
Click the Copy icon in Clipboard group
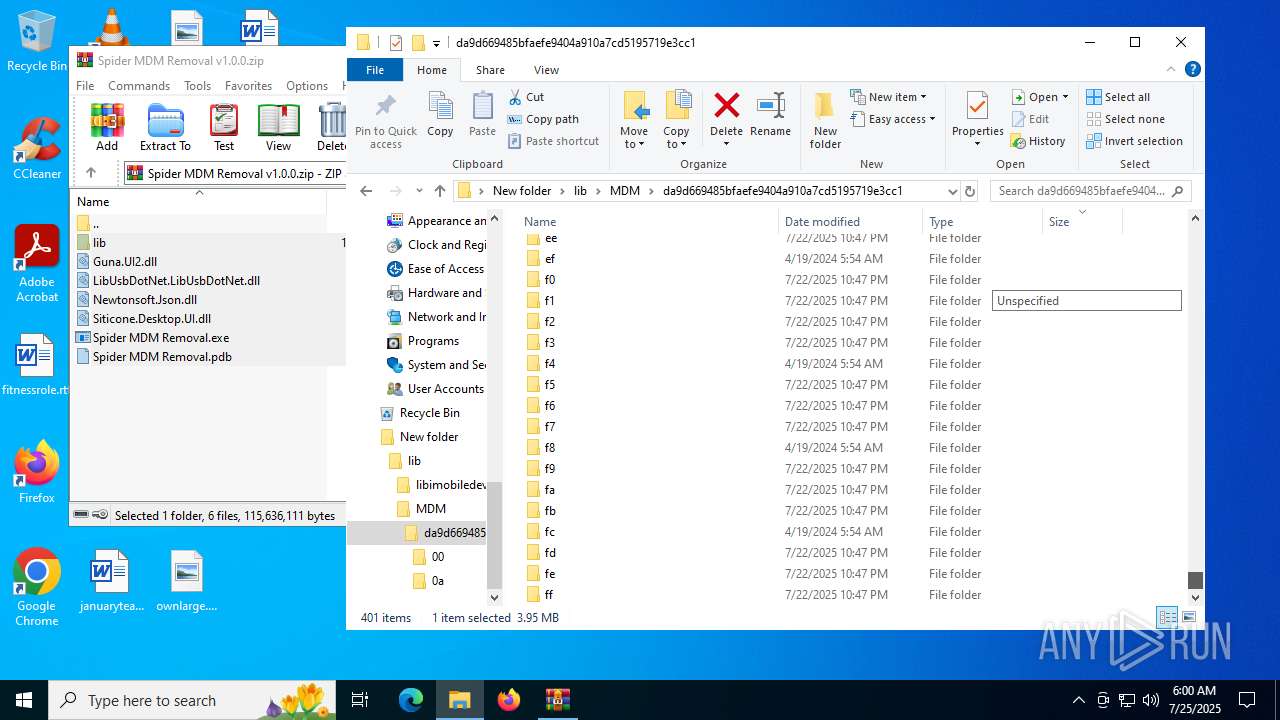point(440,114)
